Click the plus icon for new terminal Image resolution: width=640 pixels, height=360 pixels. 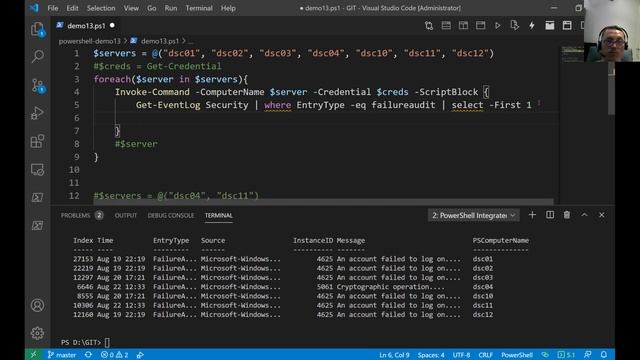pos(532,215)
